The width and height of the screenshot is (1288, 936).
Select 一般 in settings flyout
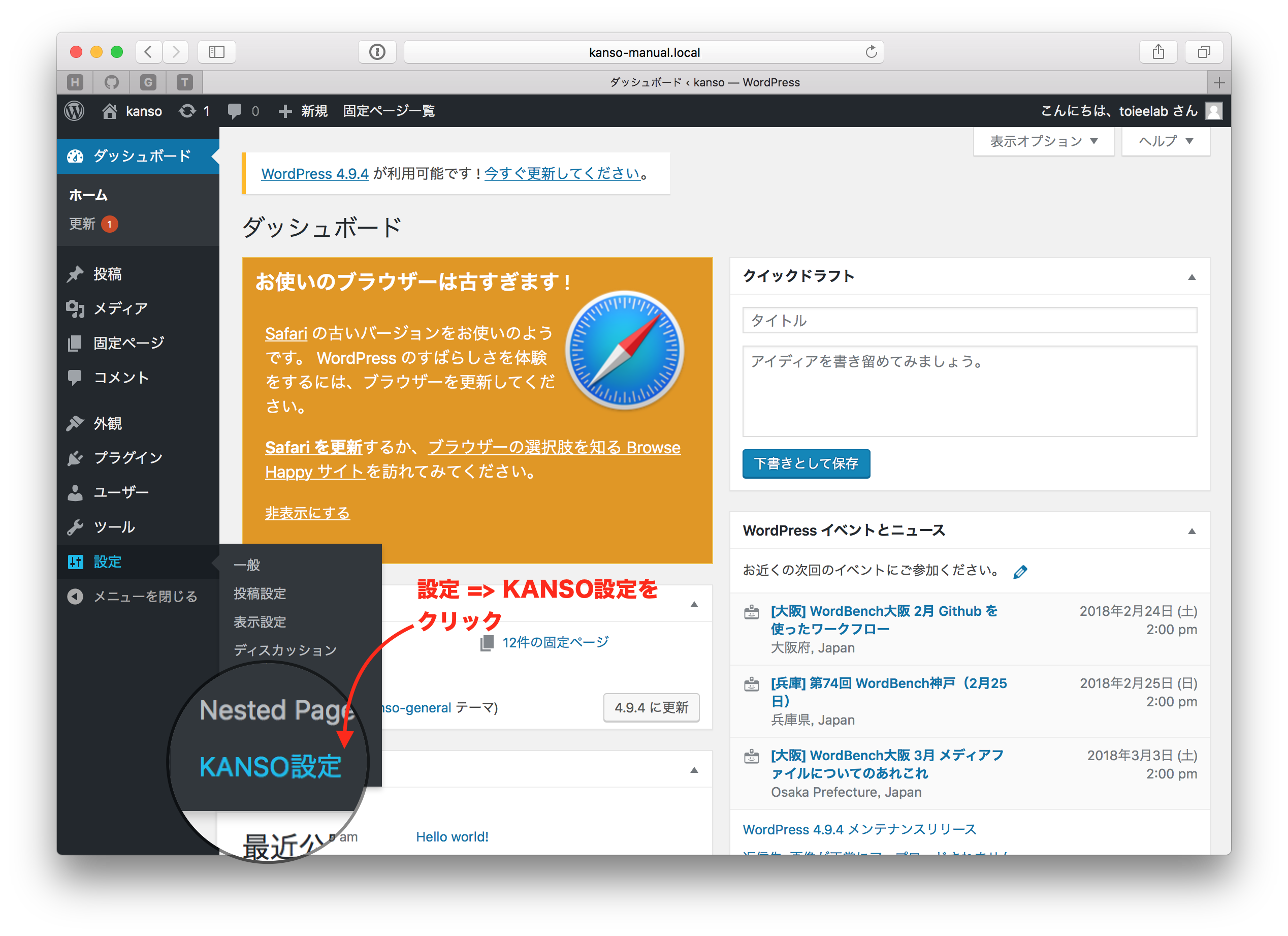[x=246, y=565]
